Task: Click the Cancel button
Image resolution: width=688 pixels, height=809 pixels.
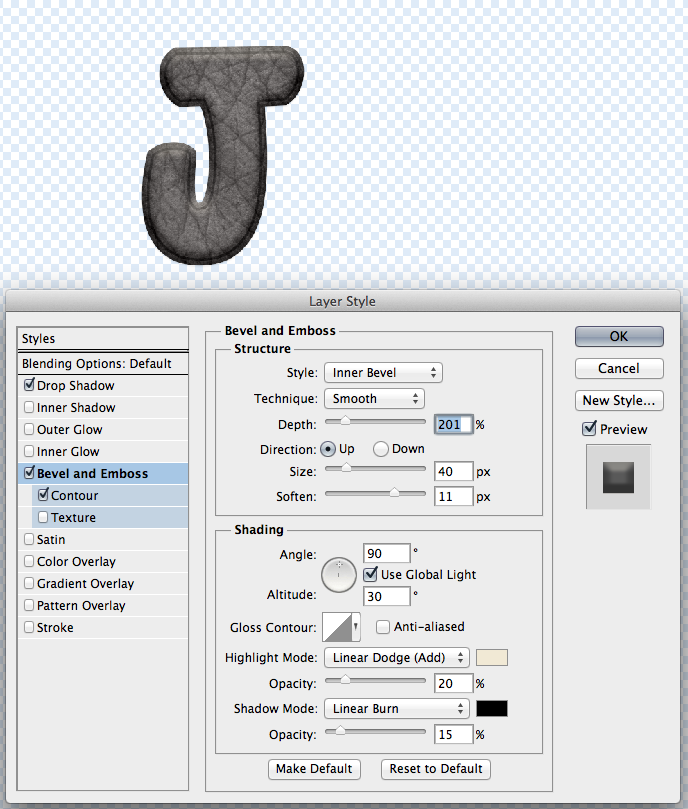Action: (x=619, y=368)
